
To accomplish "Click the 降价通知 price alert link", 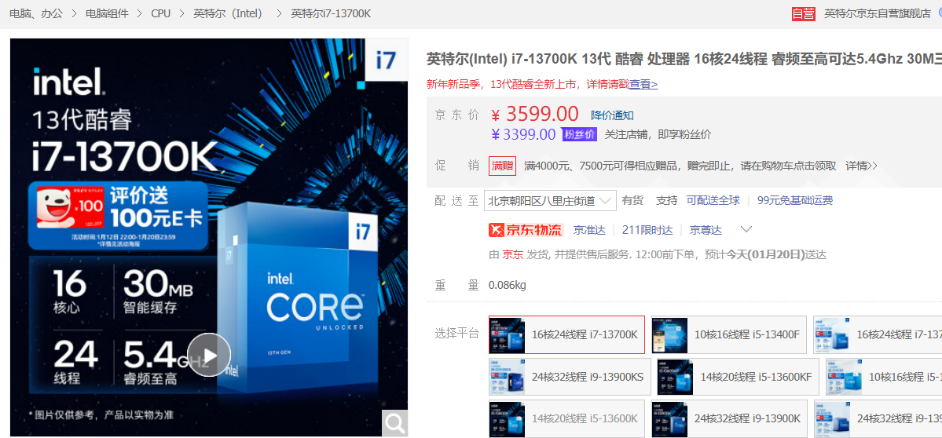I will [612, 115].
